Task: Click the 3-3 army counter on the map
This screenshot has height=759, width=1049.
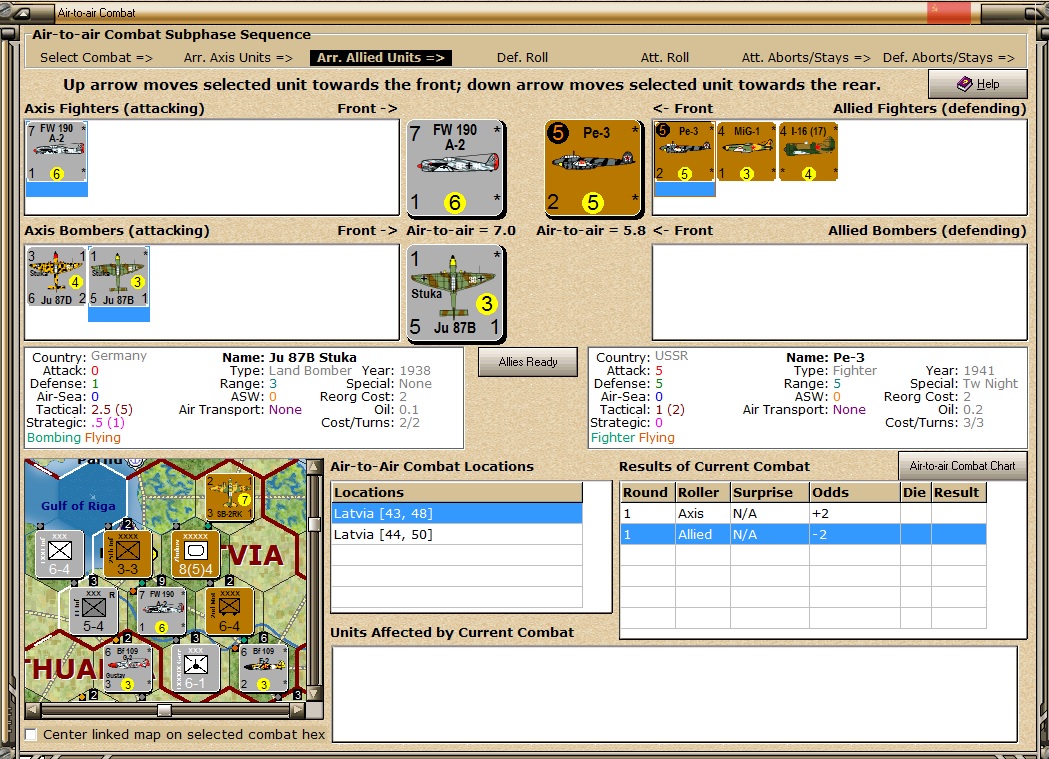Action: coord(127,554)
